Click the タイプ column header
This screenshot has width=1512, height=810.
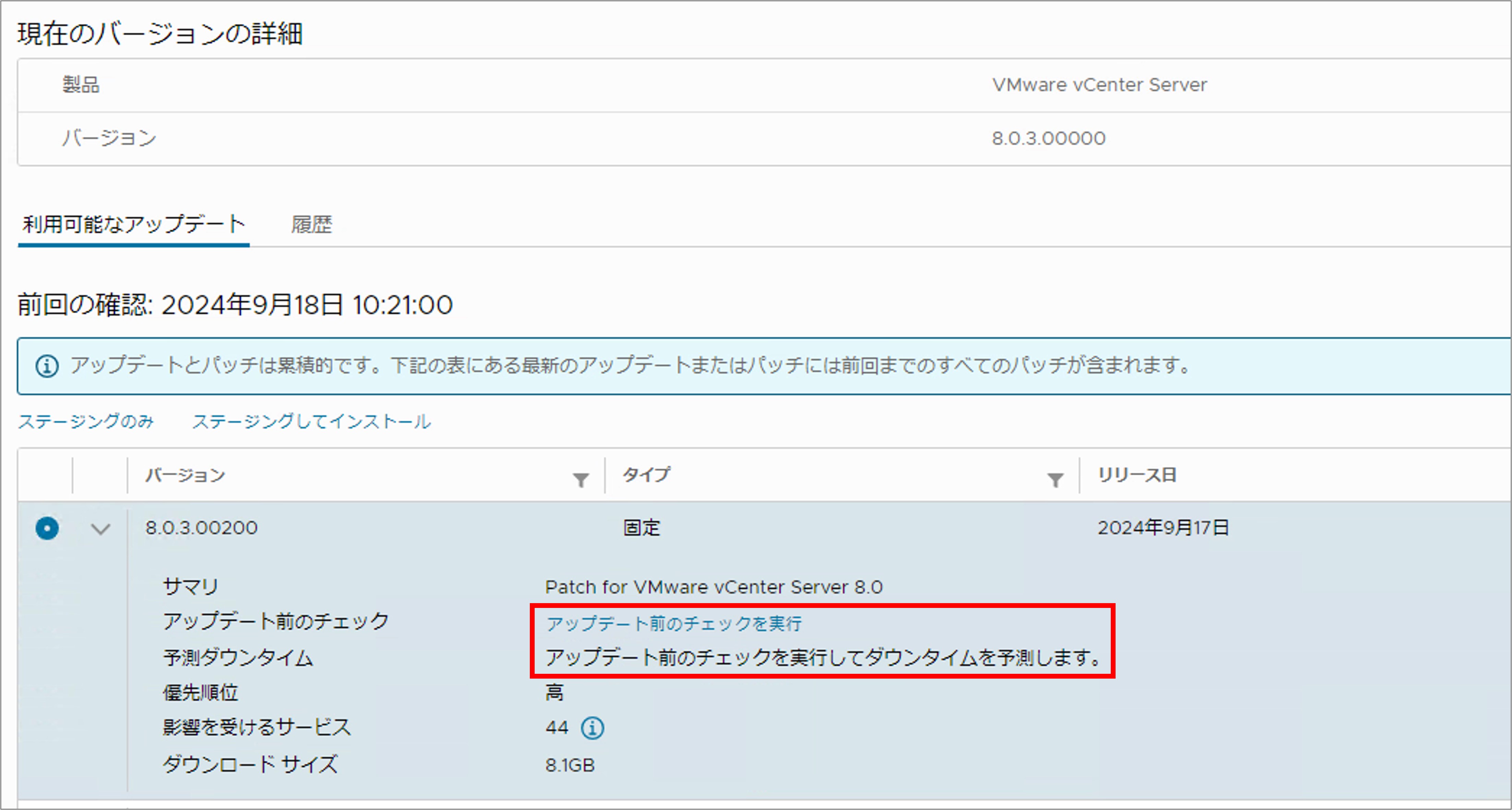(x=646, y=474)
